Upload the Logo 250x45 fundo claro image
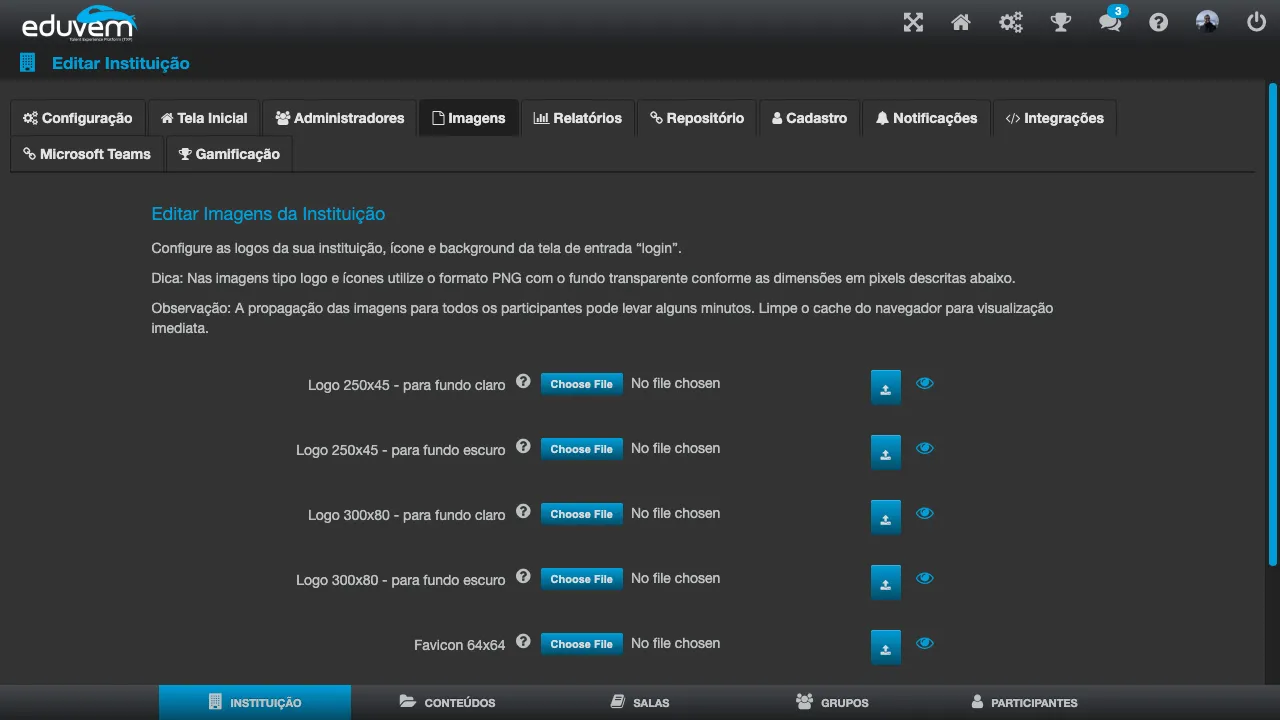The image size is (1280, 720). tap(886, 387)
